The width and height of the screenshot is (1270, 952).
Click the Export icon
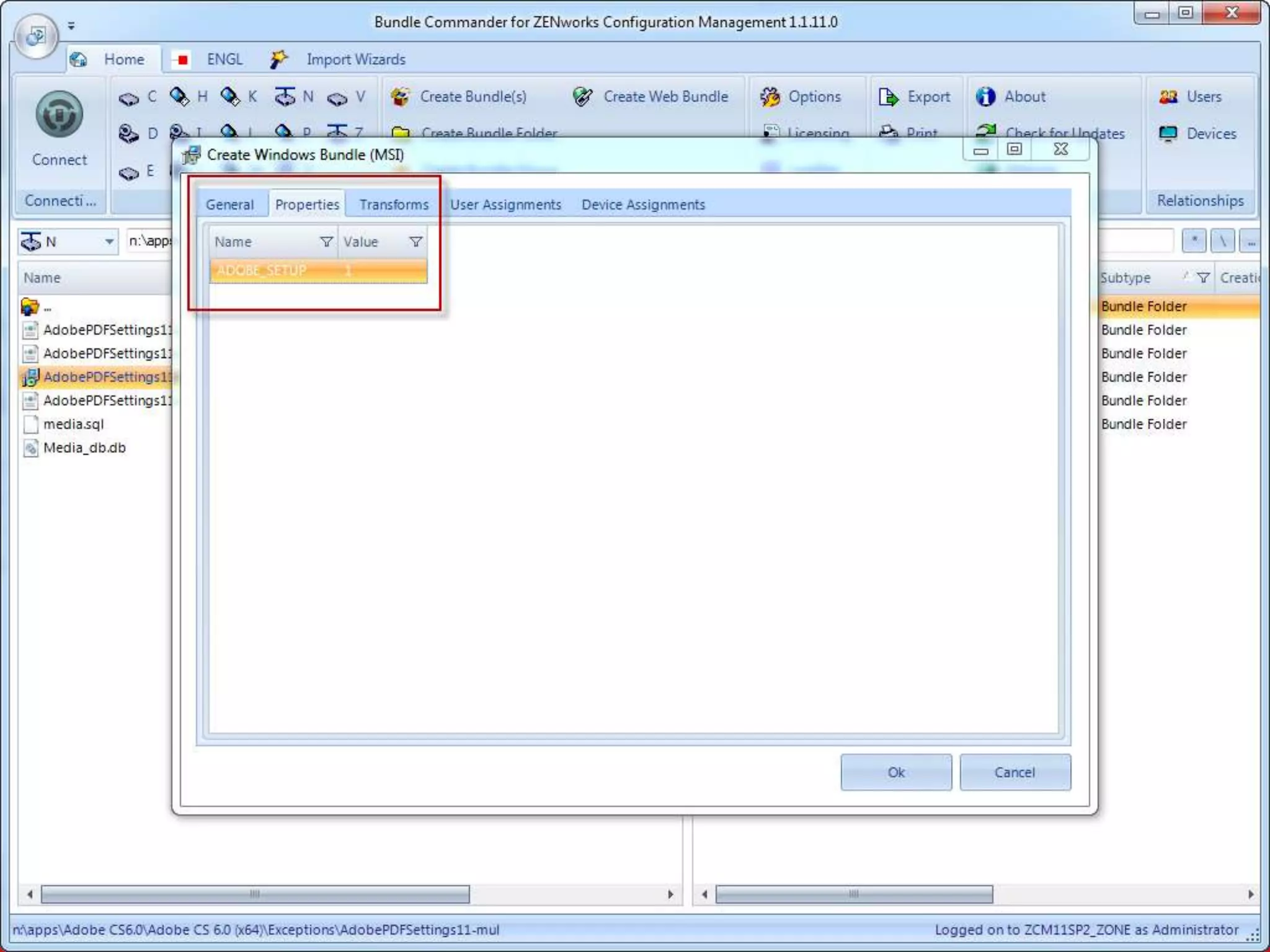(888, 97)
